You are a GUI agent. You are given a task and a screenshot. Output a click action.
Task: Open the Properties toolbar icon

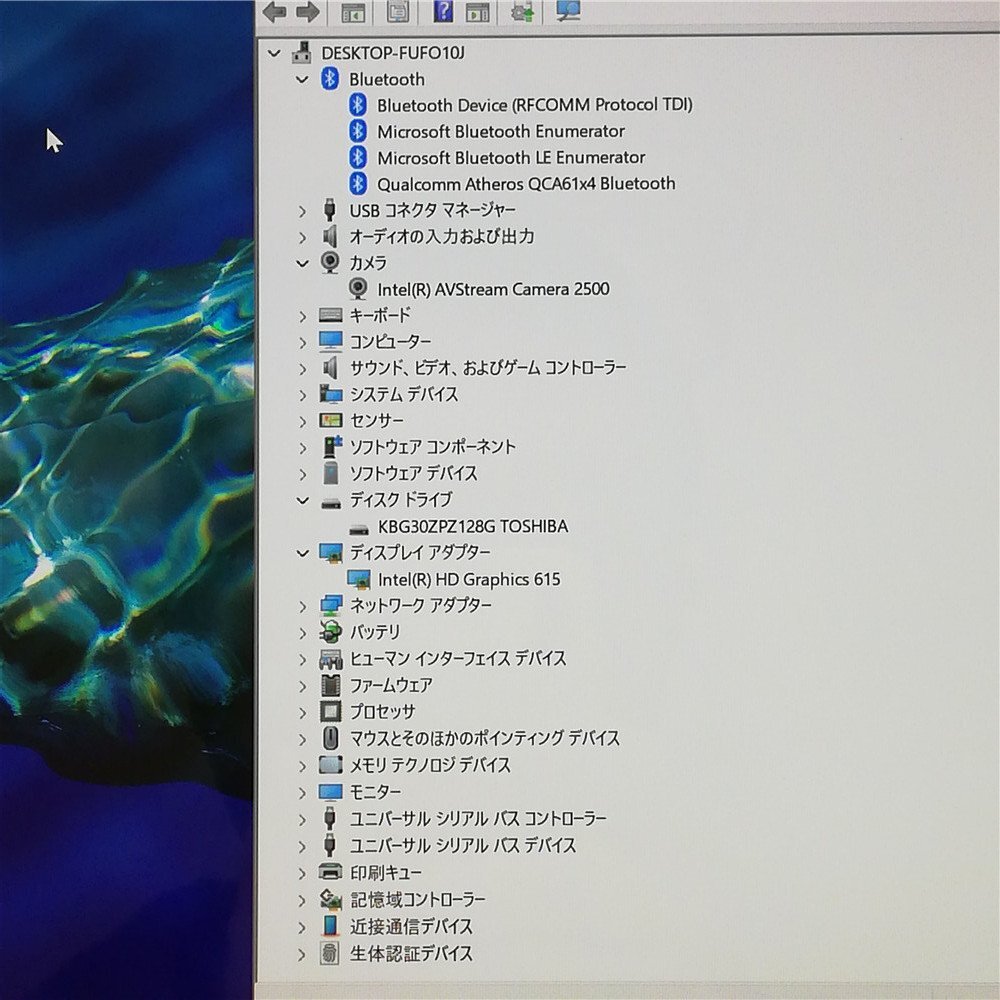click(x=399, y=11)
